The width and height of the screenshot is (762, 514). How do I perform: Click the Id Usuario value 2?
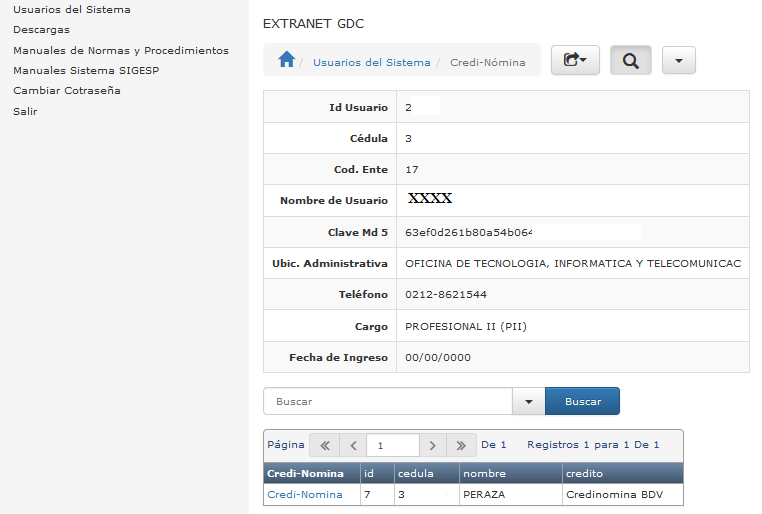(x=408, y=107)
